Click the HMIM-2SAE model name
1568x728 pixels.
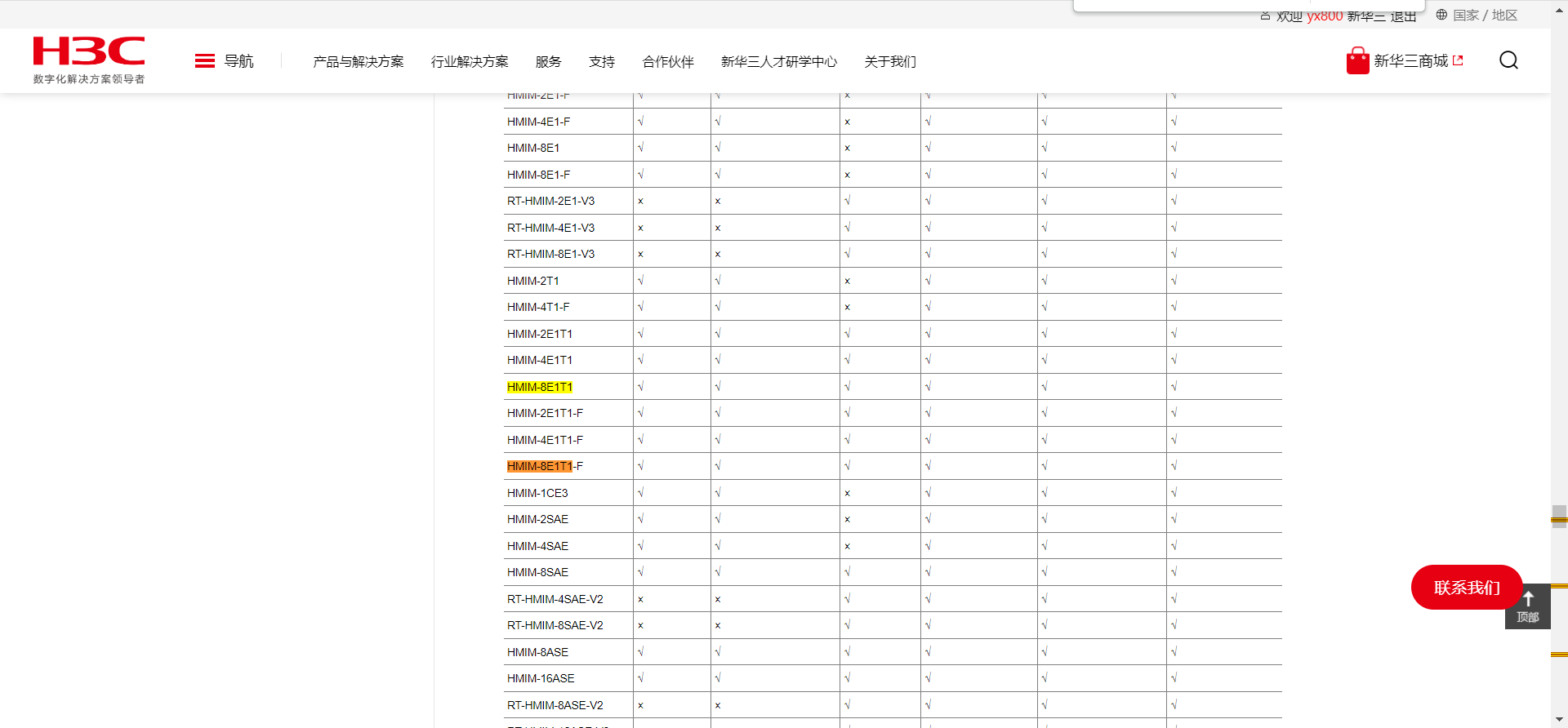tap(538, 519)
